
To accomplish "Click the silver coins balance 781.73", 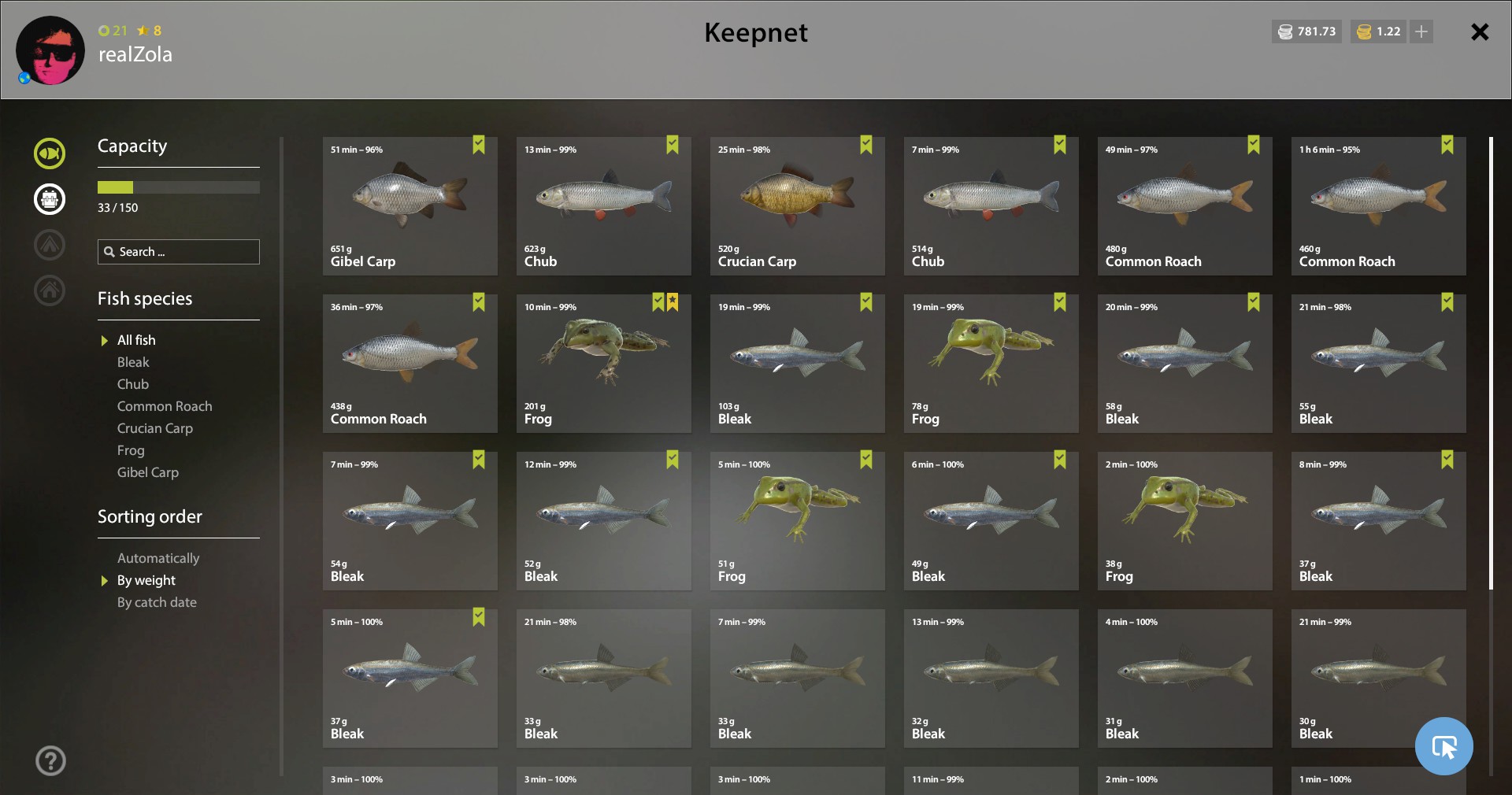I will coord(1306,31).
